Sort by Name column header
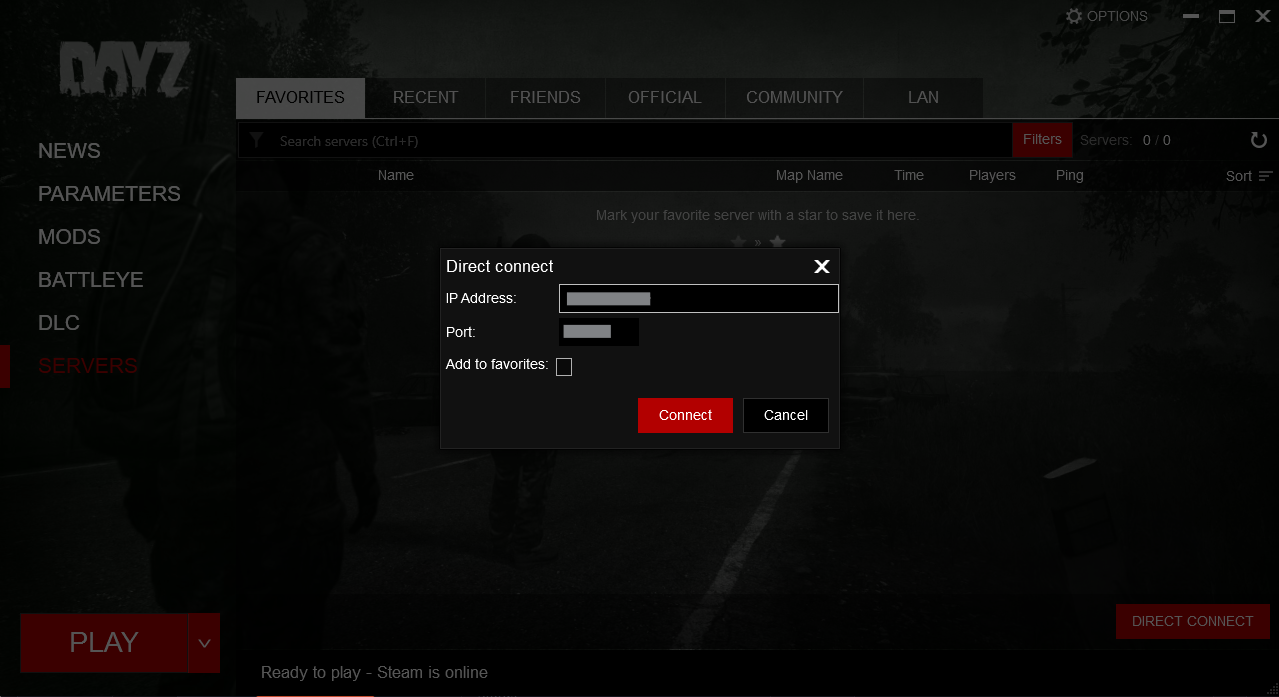This screenshot has height=697, width=1279. [x=396, y=175]
